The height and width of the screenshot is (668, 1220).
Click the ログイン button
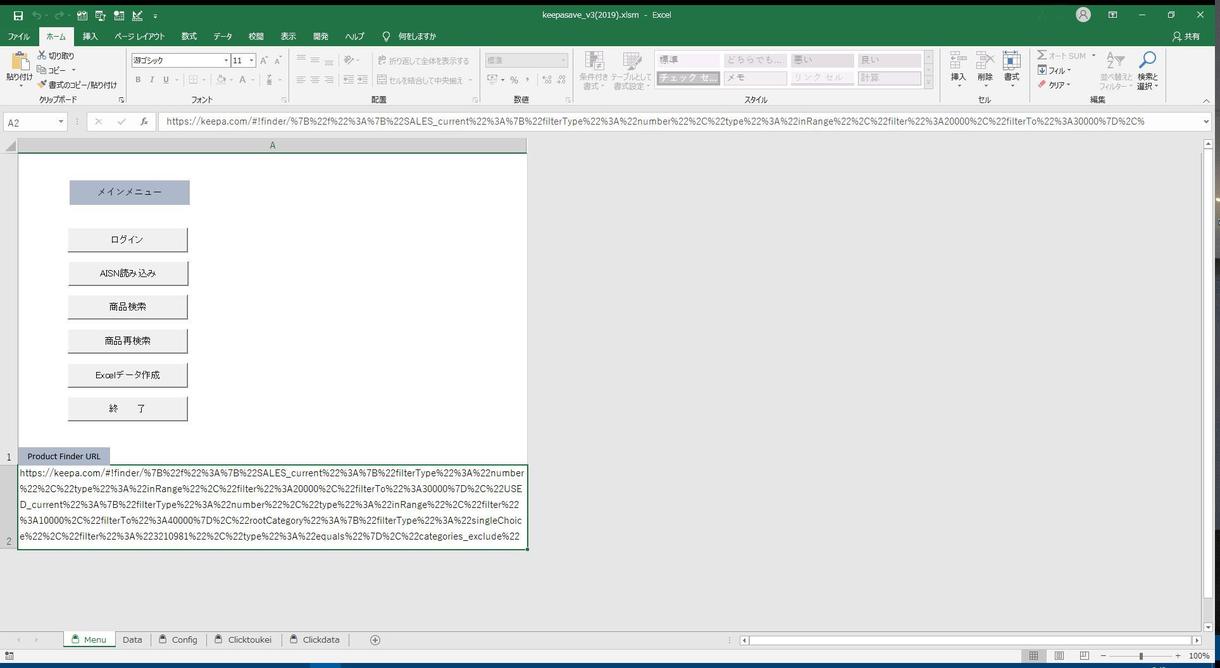[127, 239]
